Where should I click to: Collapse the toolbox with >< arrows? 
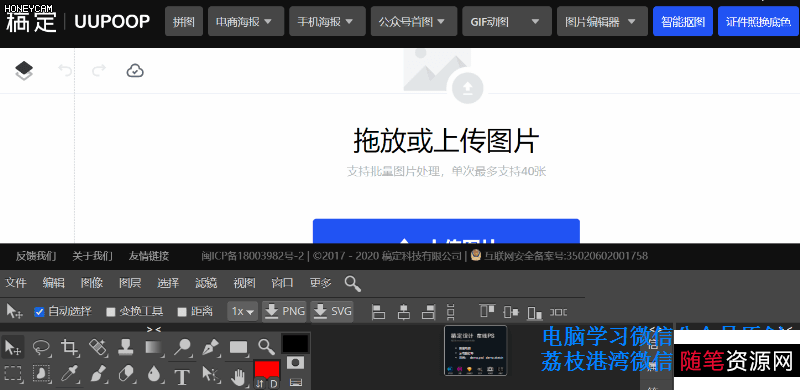coord(154,329)
